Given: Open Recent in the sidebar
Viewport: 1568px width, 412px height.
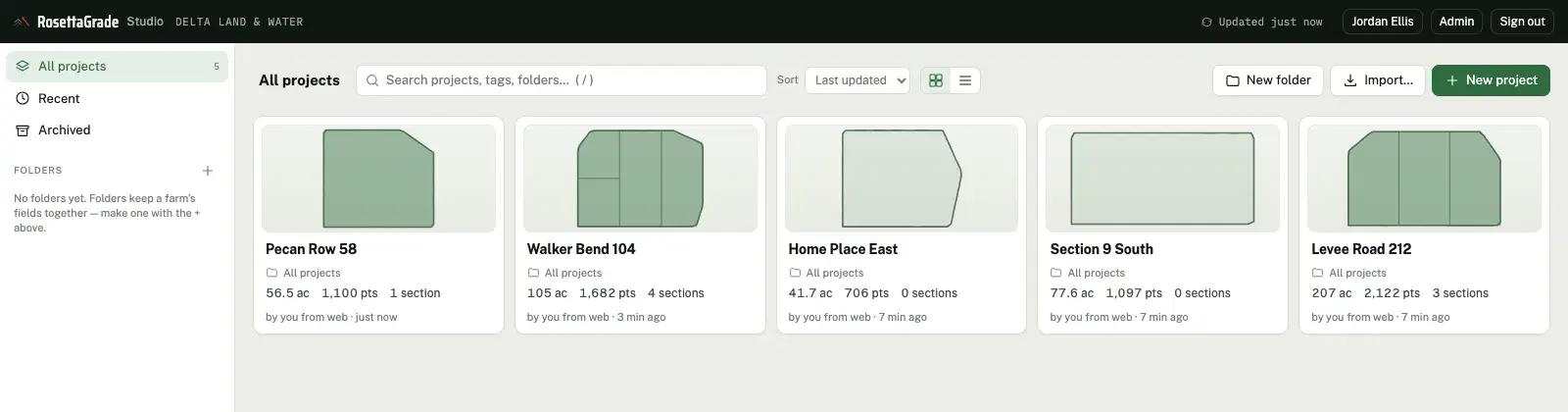Looking at the screenshot, I should [x=118, y=98].
